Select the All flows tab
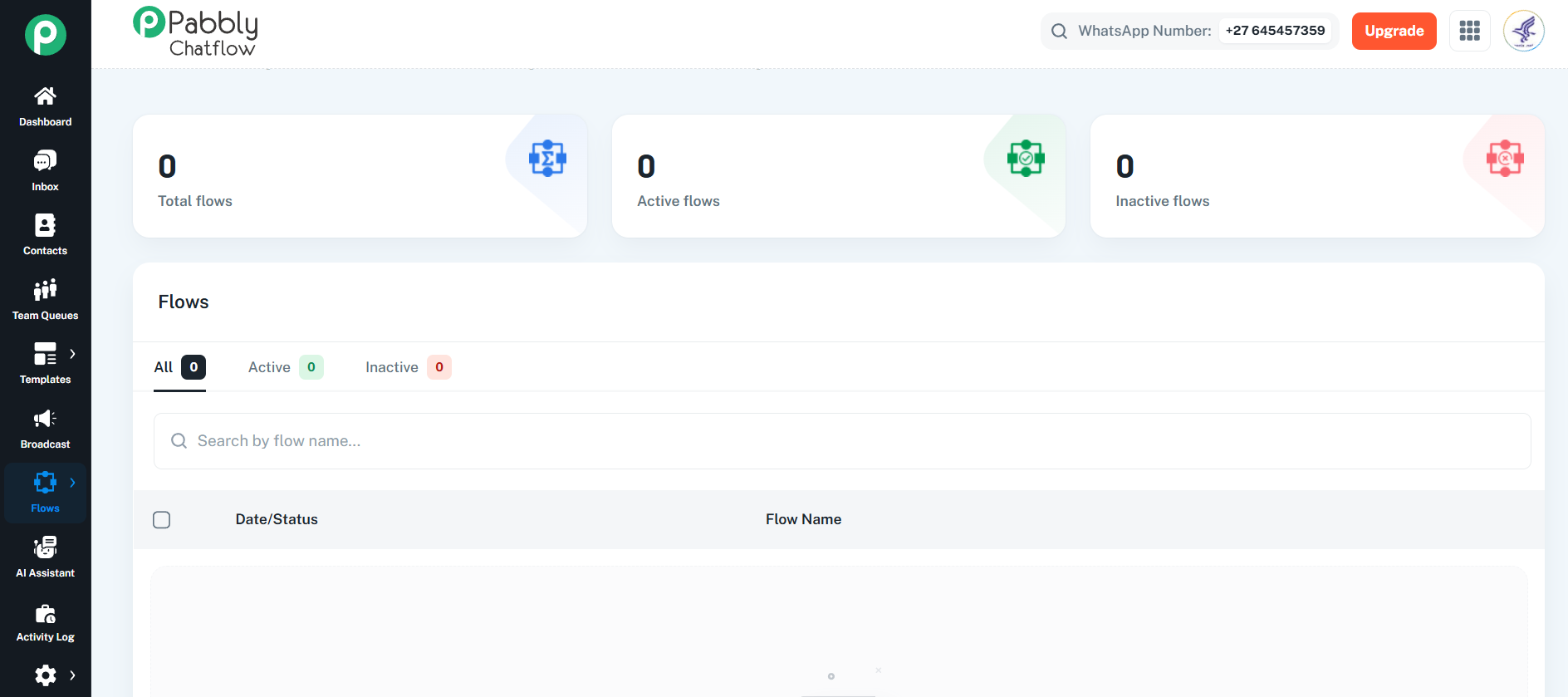The height and width of the screenshot is (697, 1568). [179, 367]
